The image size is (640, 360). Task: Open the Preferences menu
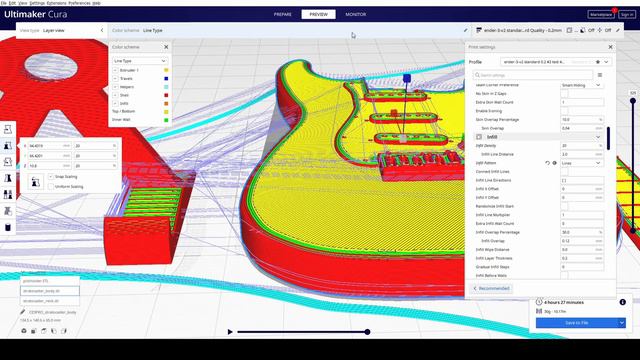coord(79,3)
